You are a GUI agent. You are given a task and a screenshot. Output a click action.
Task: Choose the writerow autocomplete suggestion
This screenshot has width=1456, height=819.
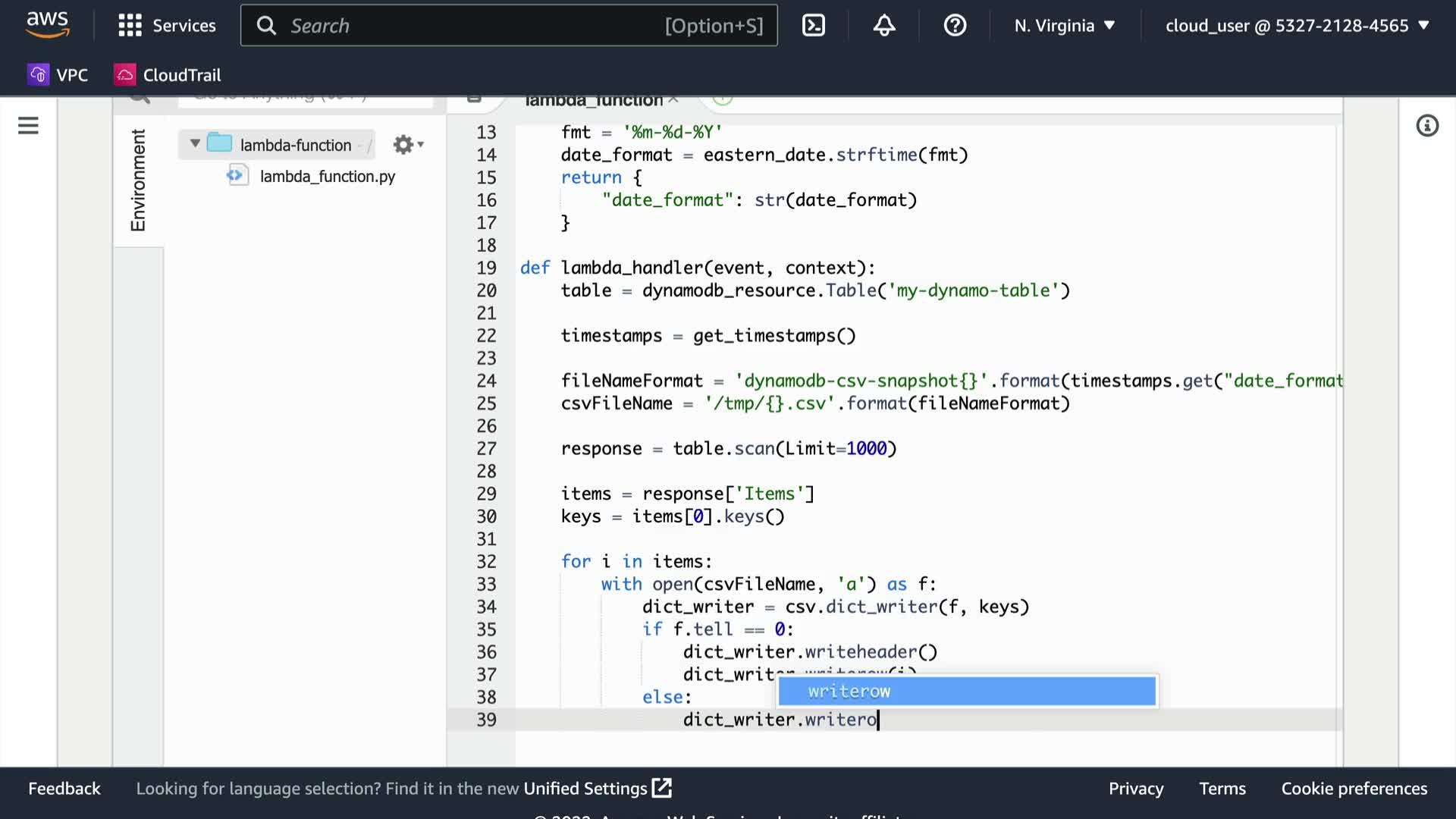click(966, 691)
